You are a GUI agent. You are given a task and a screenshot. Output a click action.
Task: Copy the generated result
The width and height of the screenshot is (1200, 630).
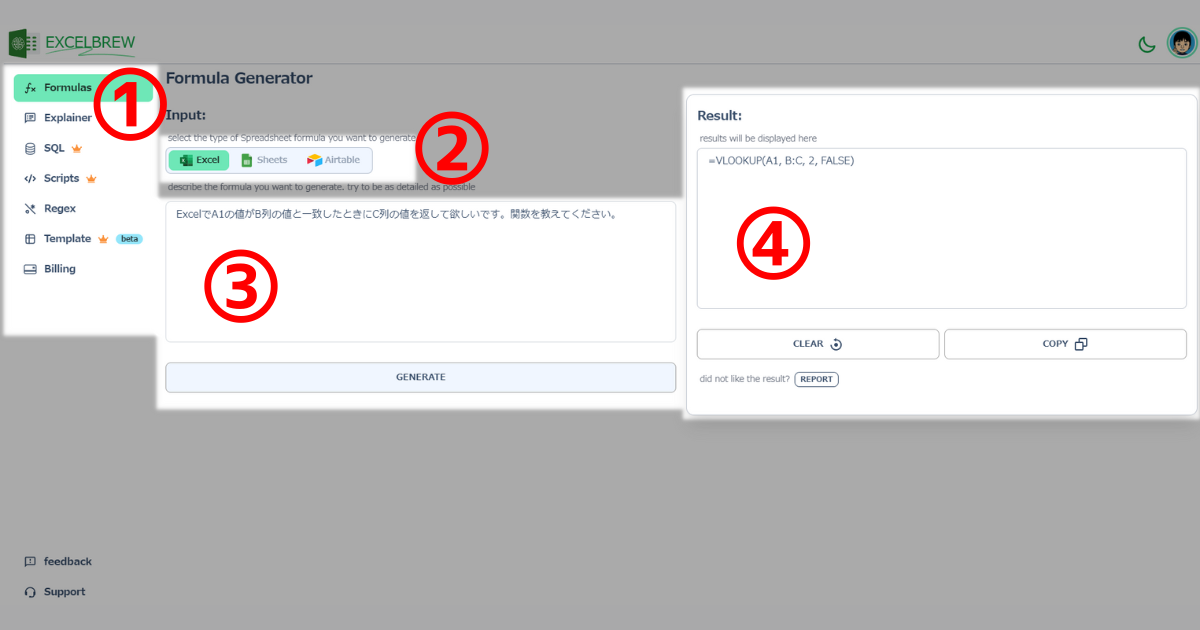coord(1065,344)
